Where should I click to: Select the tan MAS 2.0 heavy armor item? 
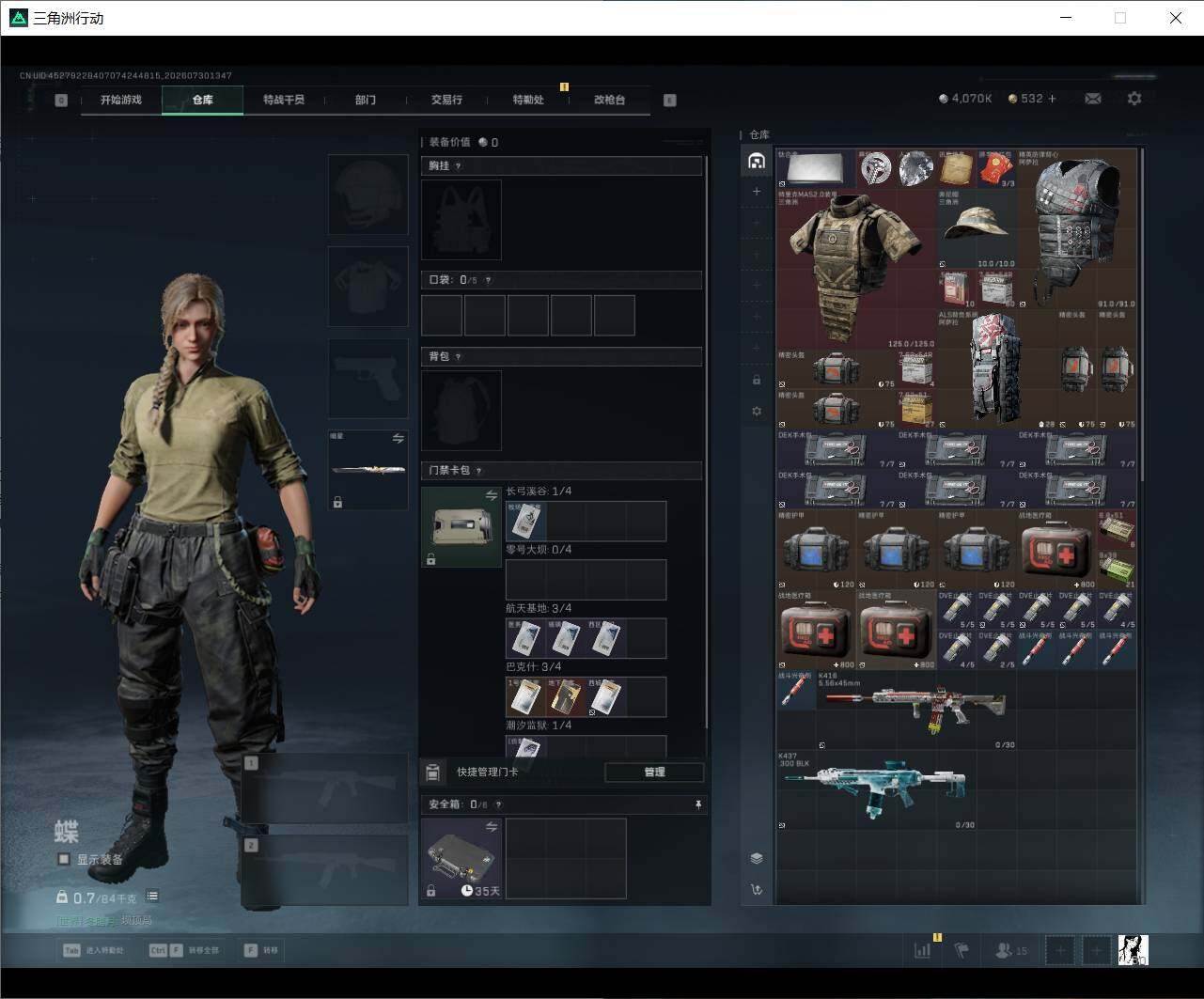[x=857, y=269]
